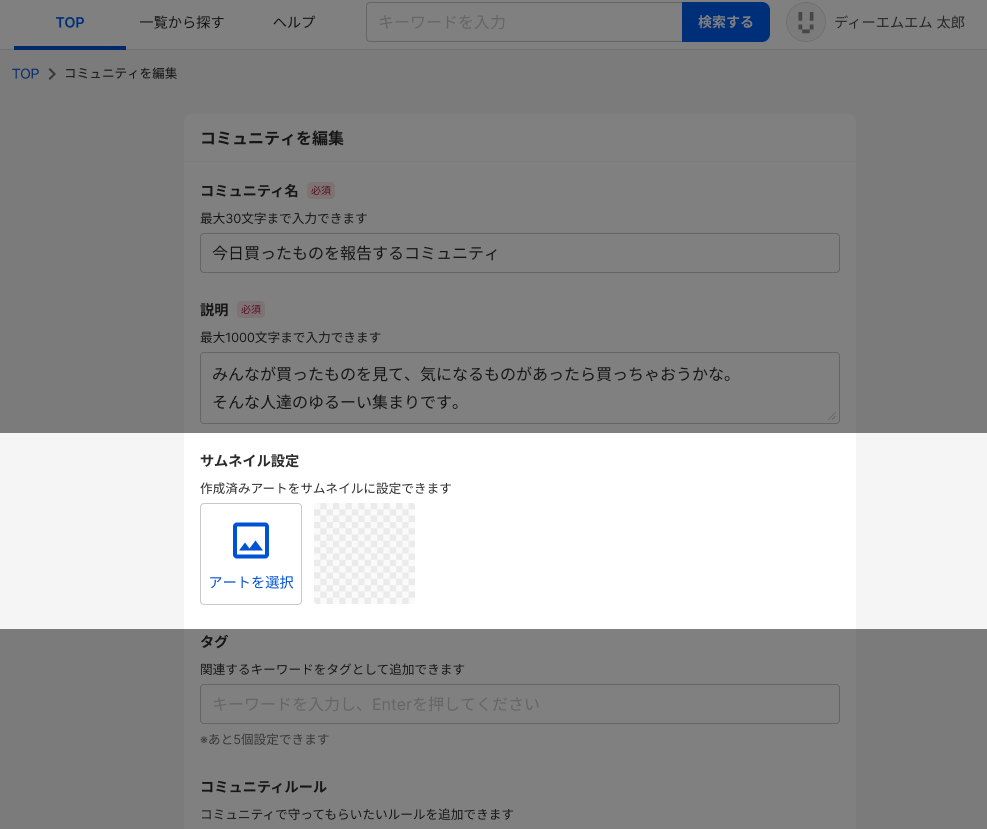Go to the ヘルプ tab
987x829 pixels.
[294, 22]
